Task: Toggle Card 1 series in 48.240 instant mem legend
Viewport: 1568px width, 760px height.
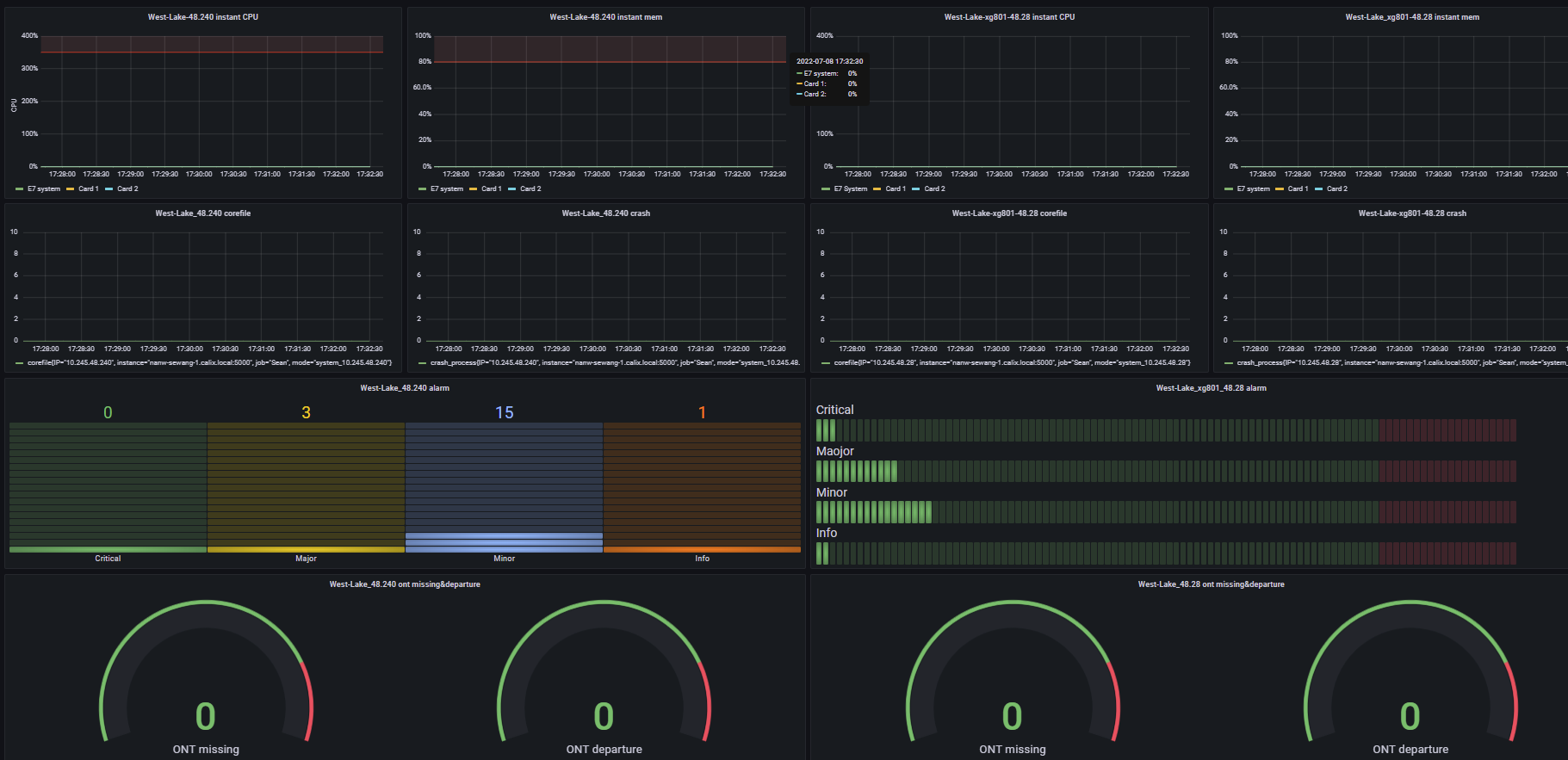Action: (x=491, y=188)
